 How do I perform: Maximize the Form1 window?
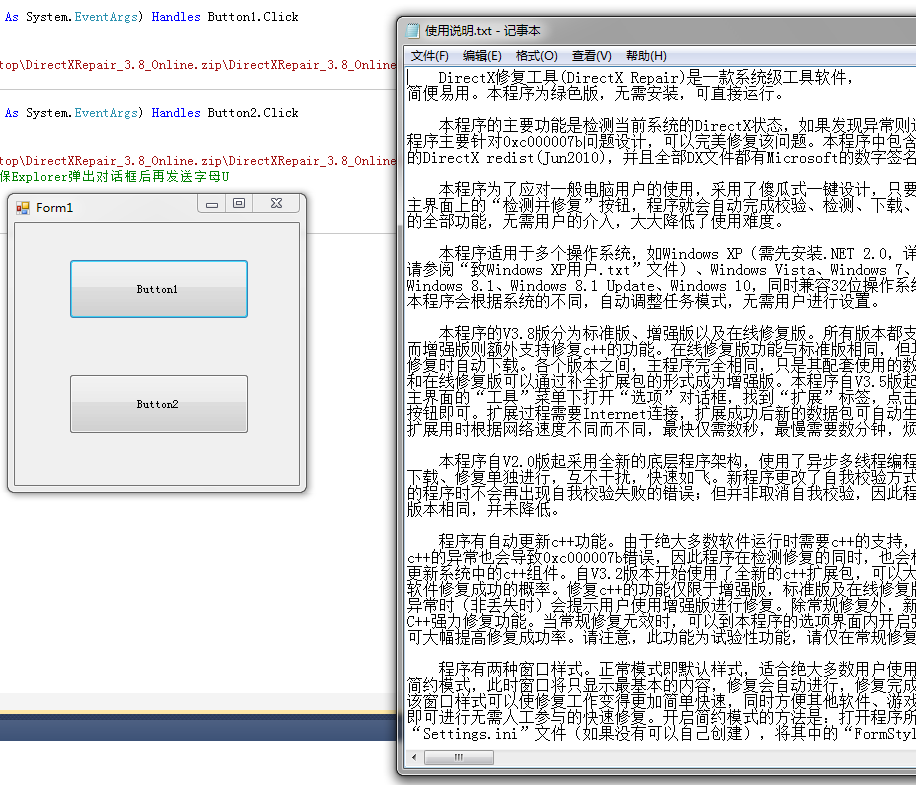[239, 203]
